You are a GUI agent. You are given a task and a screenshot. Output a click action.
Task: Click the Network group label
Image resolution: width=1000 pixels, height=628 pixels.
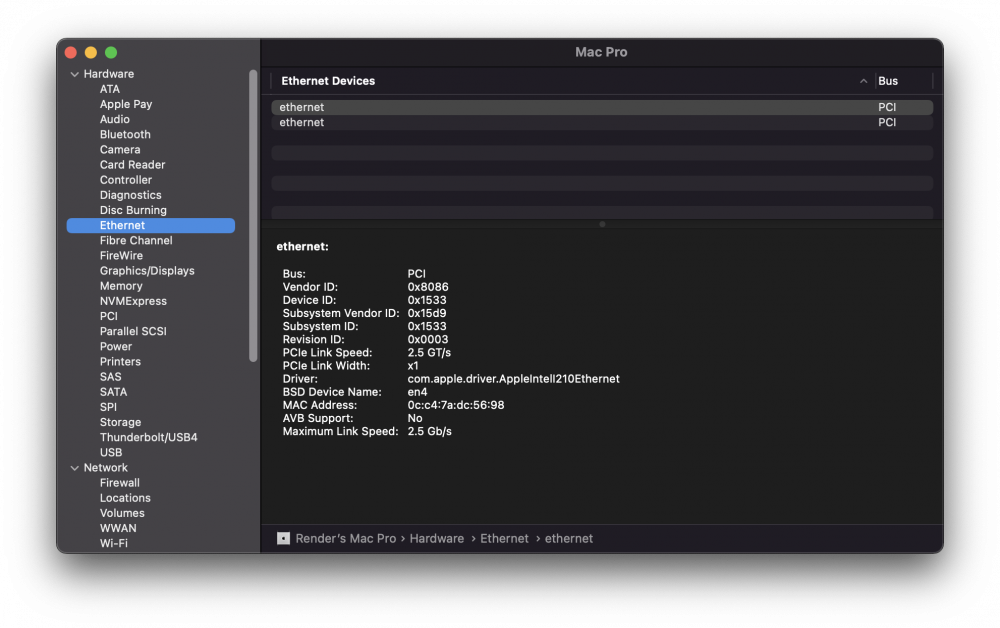click(x=105, y=468)
